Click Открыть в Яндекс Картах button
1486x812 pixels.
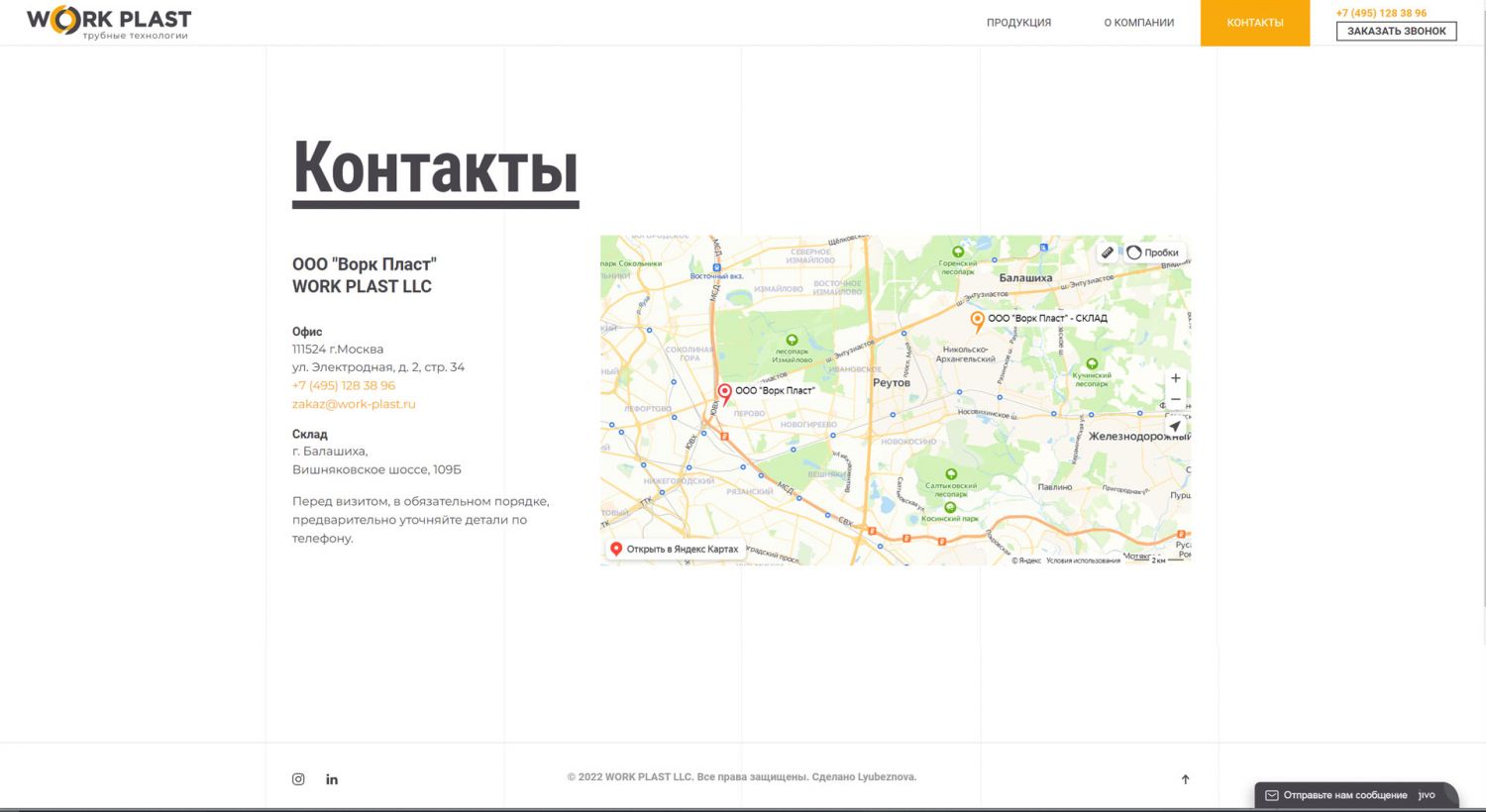(675, 549)
